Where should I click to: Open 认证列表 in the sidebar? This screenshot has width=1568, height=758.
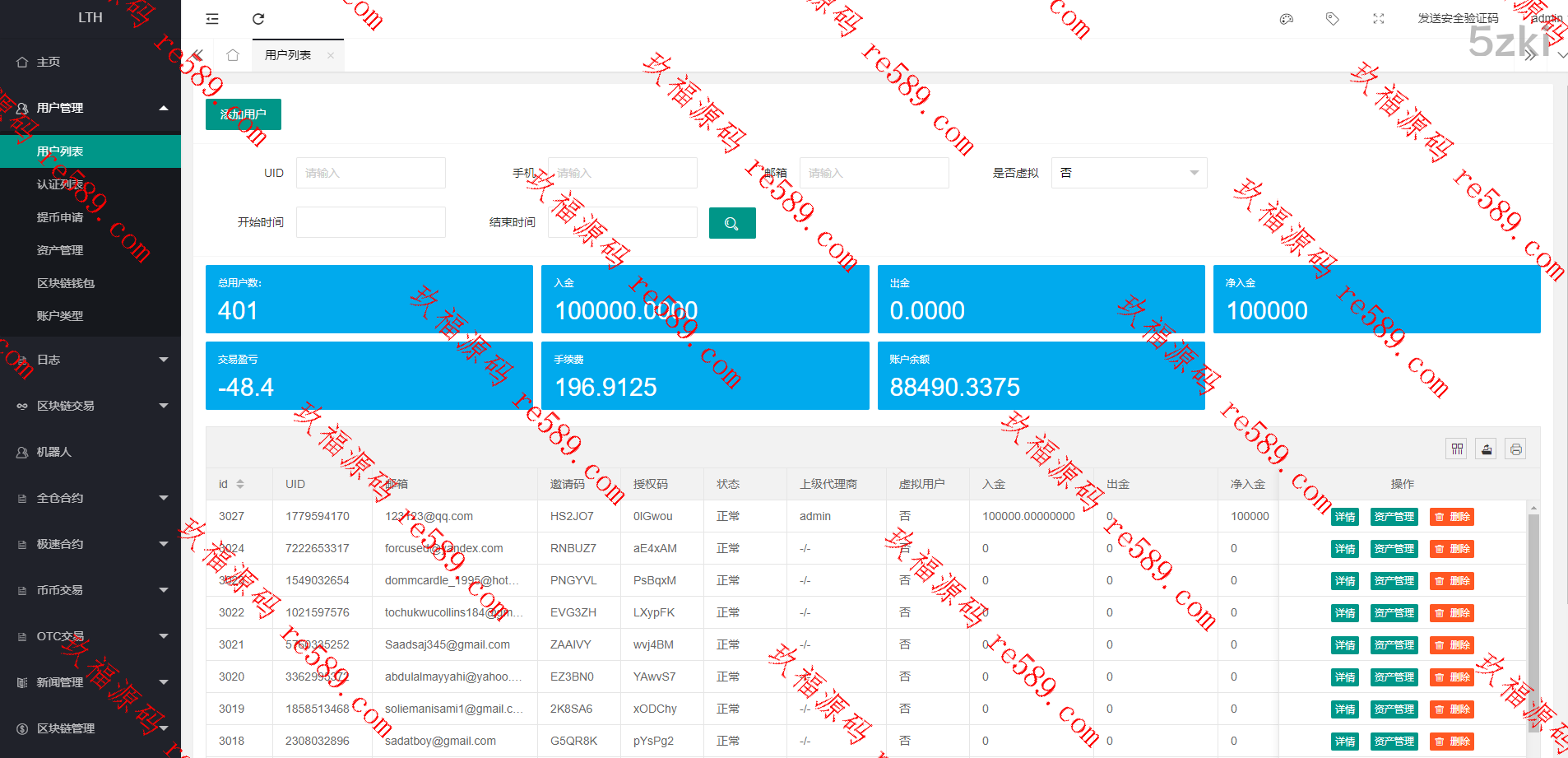click(x=60, y=184)
